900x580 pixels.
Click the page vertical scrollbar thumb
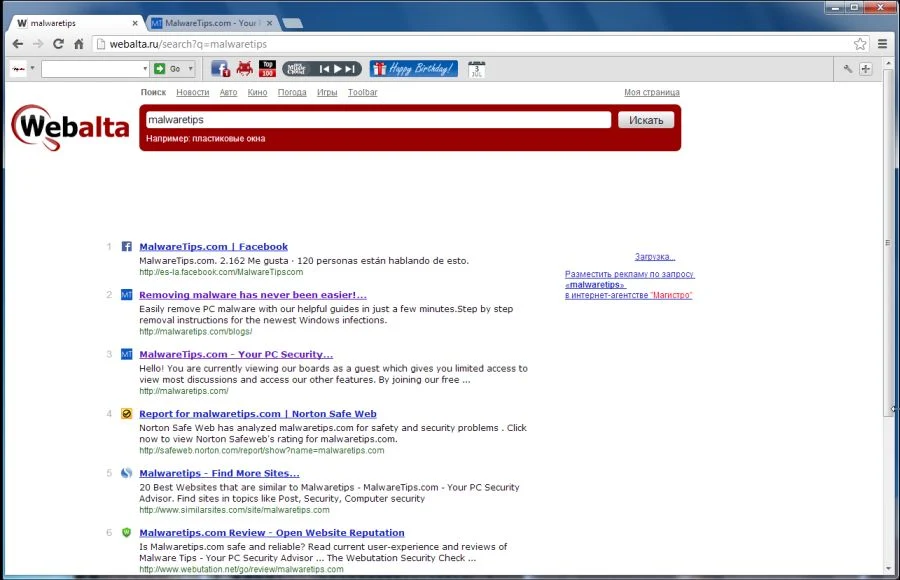[x=888, y=243]
